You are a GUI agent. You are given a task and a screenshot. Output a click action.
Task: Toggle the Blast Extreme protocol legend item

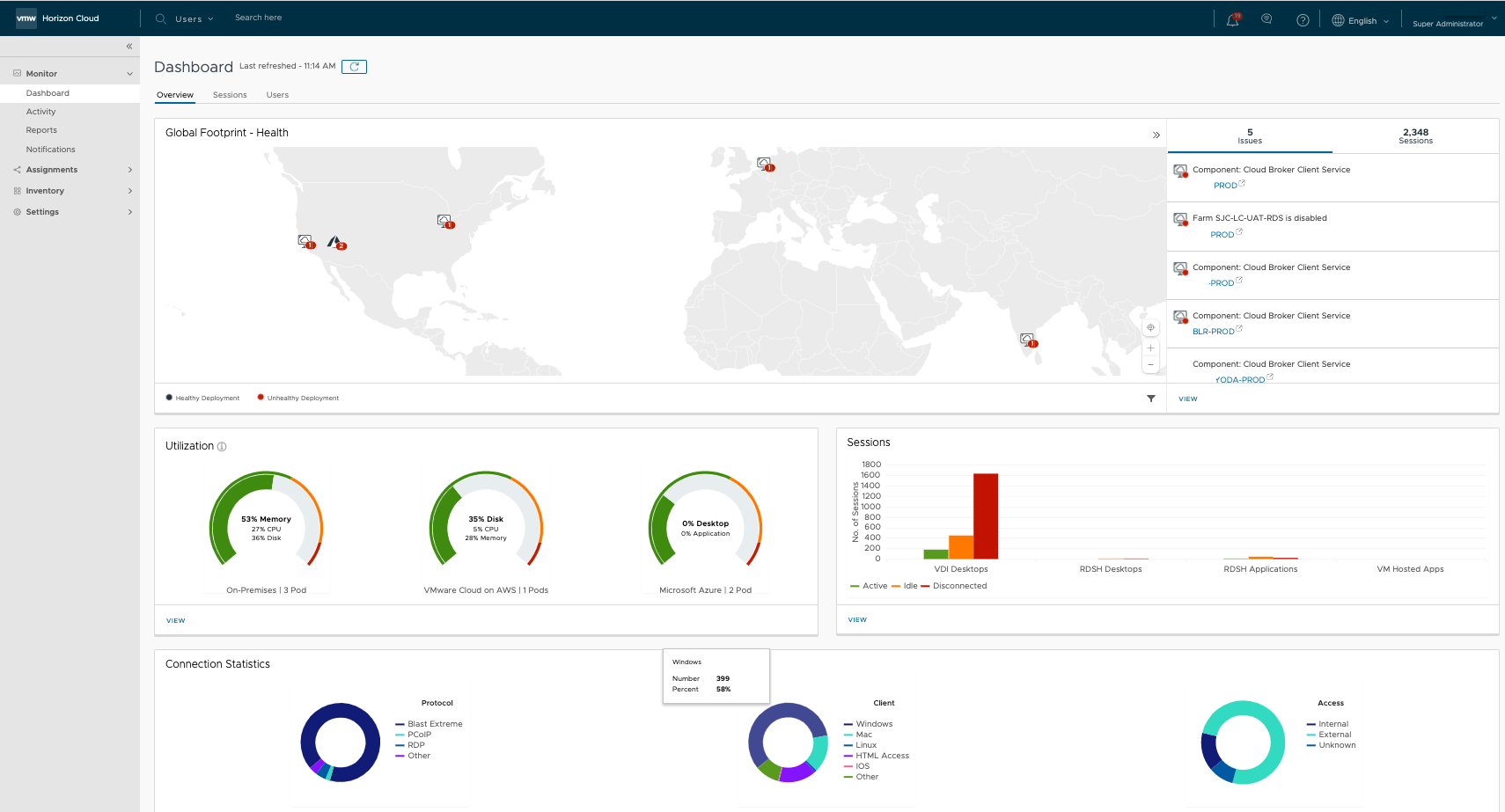pos(434,724)
